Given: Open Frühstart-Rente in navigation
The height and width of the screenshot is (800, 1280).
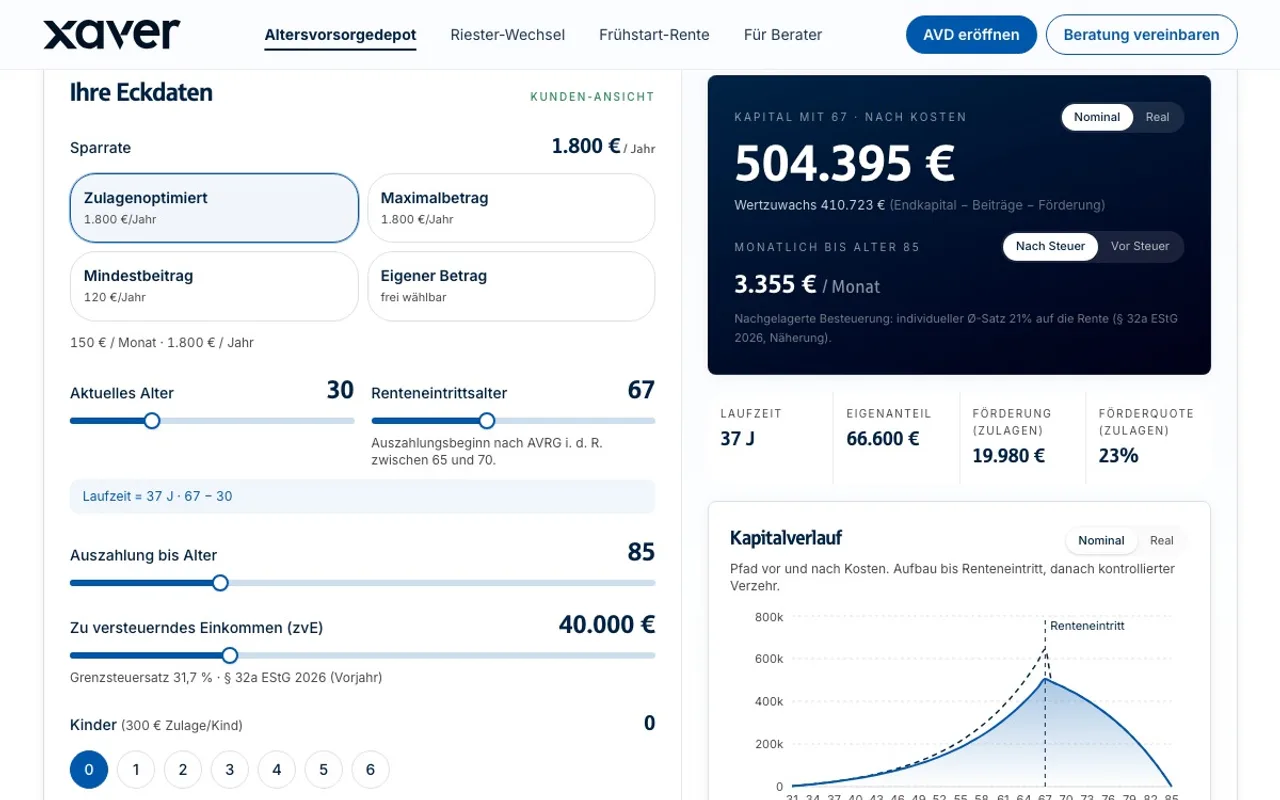Looking at the screenshot, I should click(x=654, y=35).
